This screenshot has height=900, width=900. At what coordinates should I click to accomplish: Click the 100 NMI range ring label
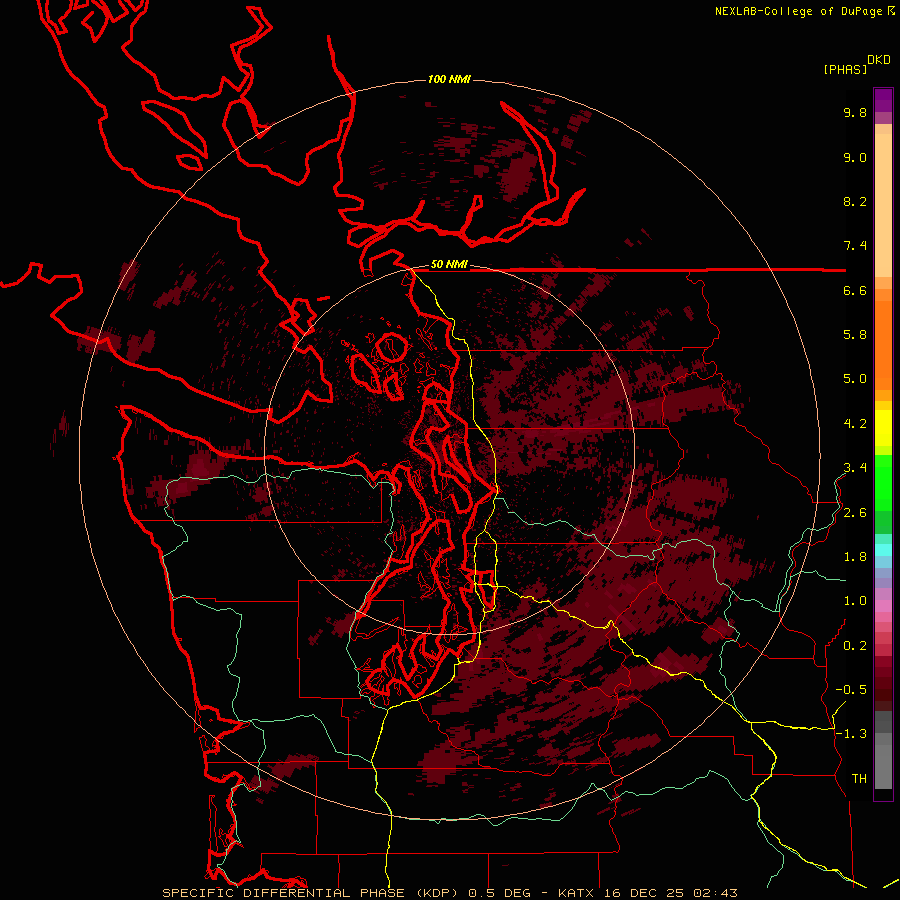coord(449,79)
